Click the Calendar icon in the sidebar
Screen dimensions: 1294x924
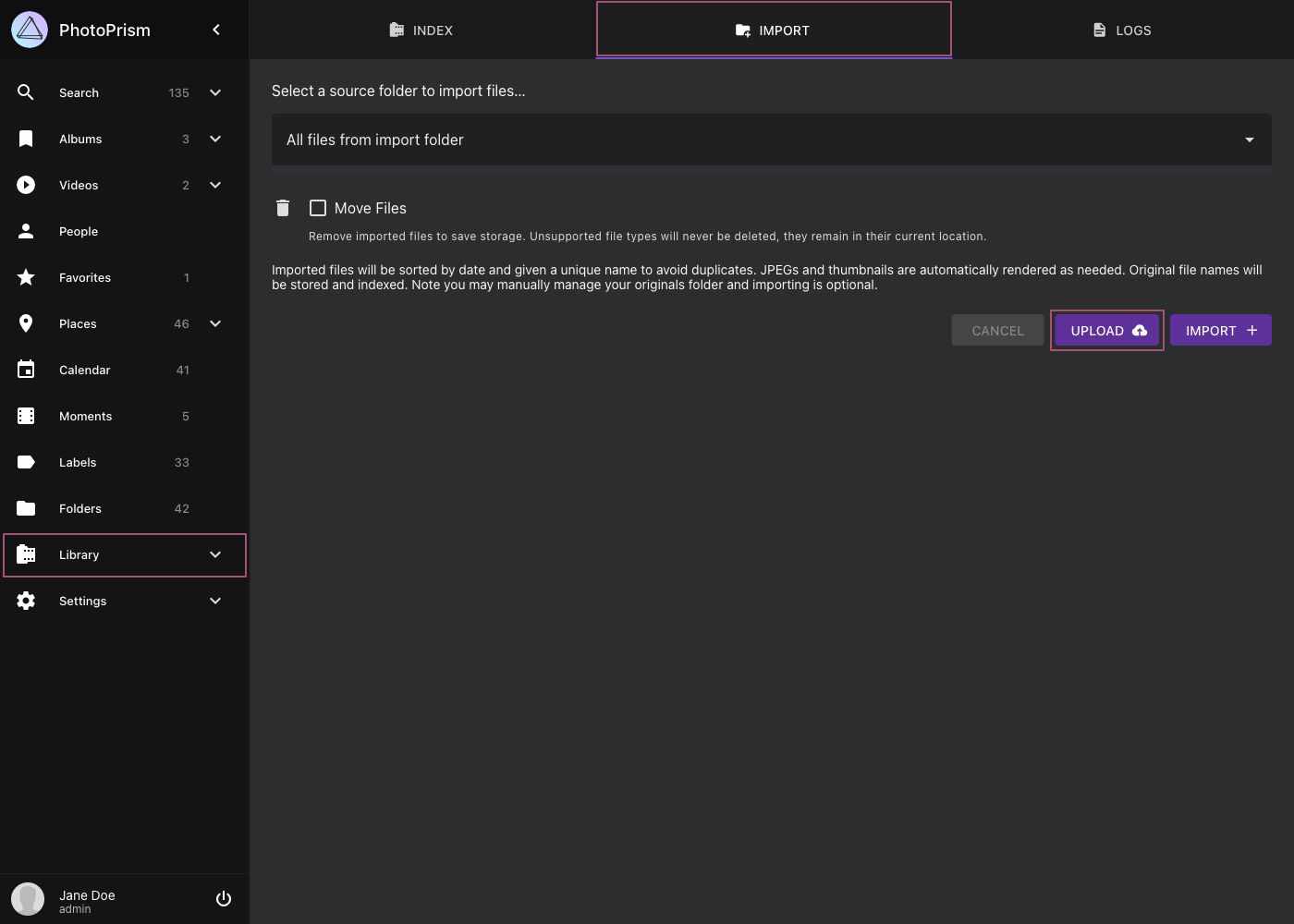pos(26,370)
